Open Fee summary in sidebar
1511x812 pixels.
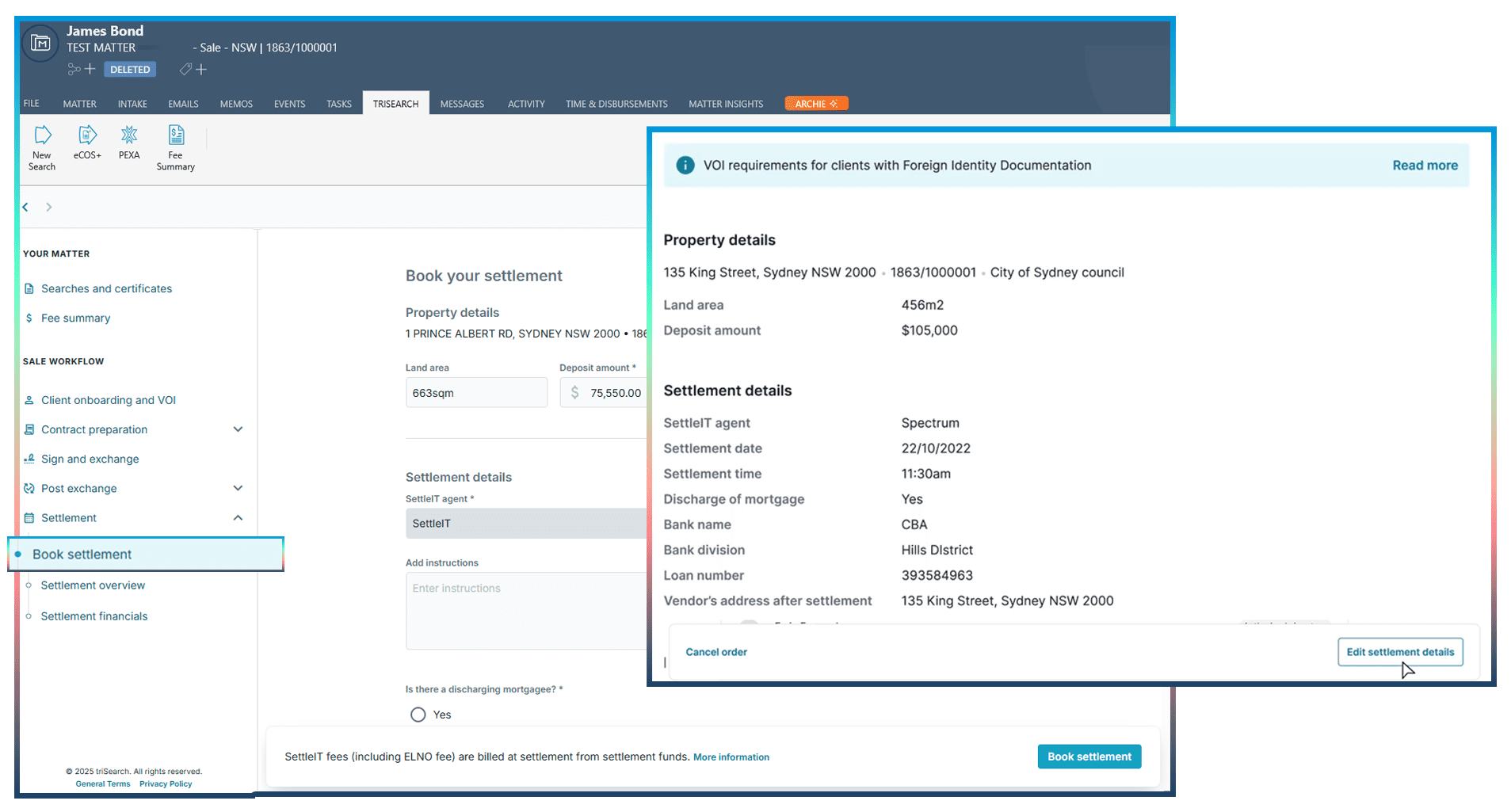tap(75, 318)
